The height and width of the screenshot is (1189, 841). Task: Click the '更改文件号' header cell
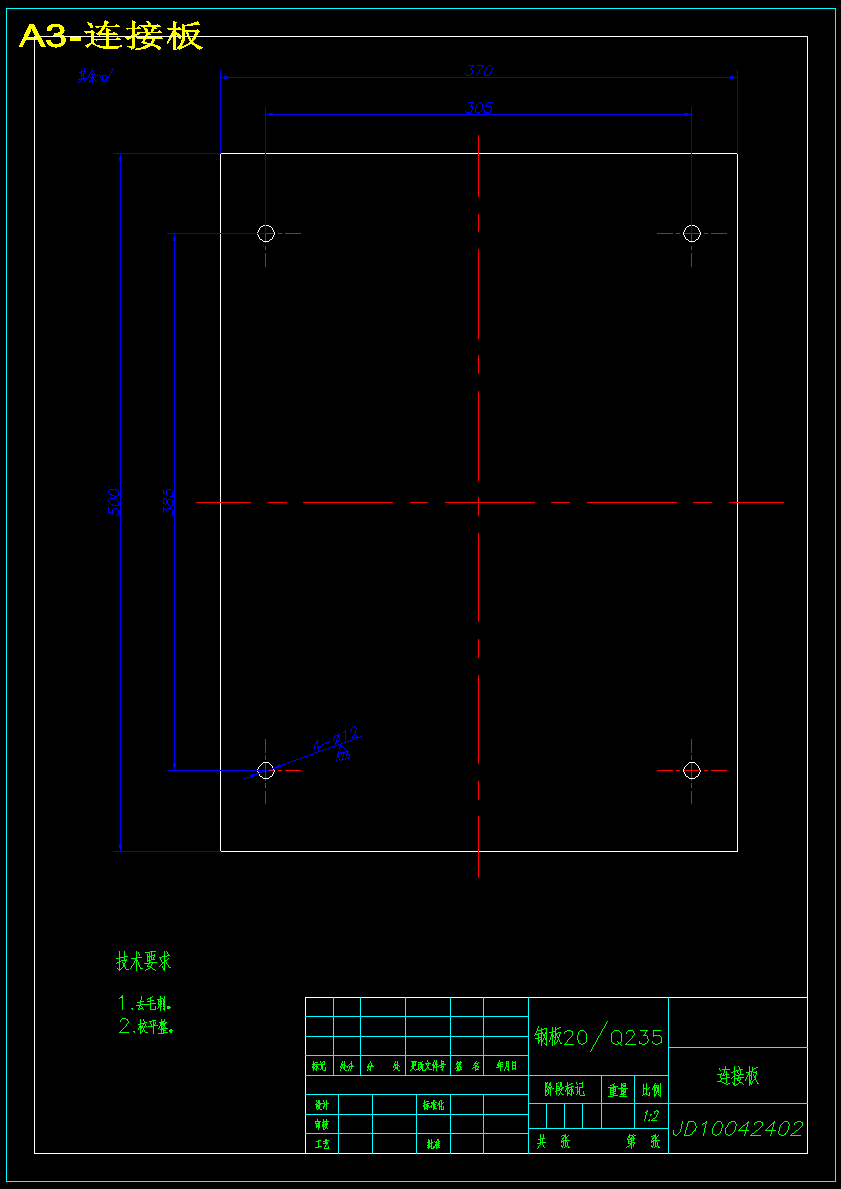click(428, 1065)
